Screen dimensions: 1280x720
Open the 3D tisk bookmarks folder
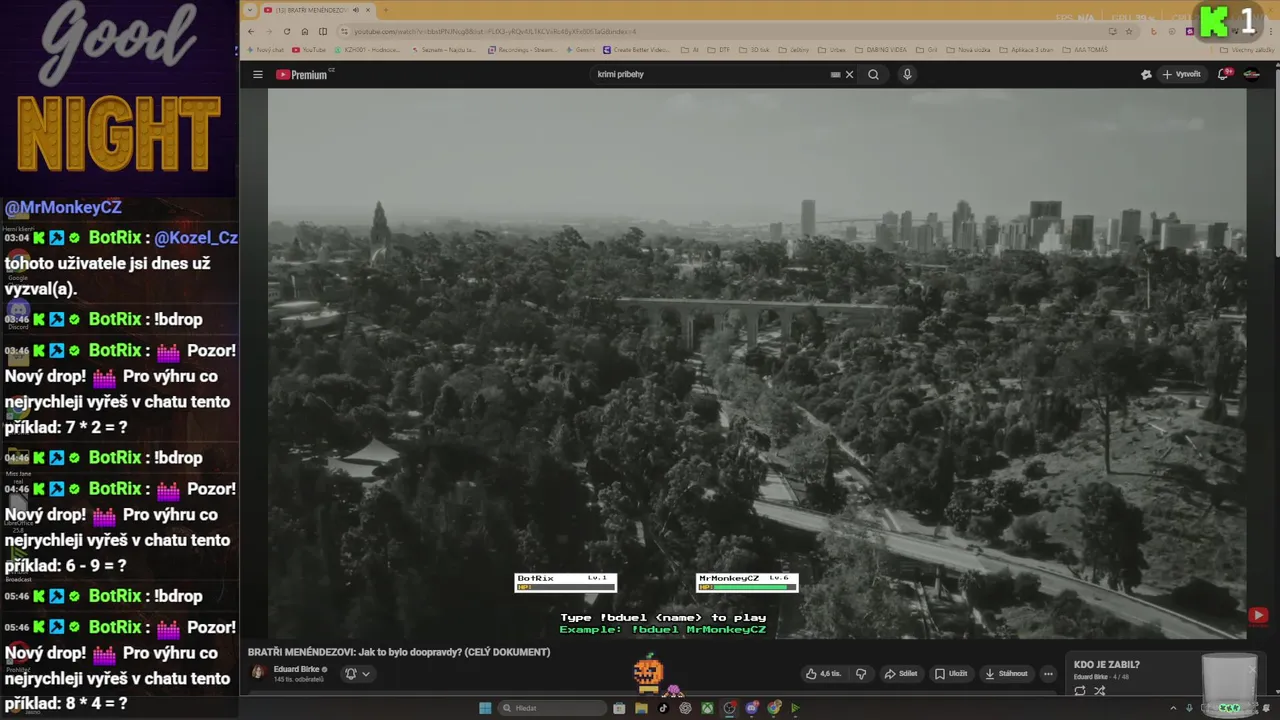coord(755,49)
